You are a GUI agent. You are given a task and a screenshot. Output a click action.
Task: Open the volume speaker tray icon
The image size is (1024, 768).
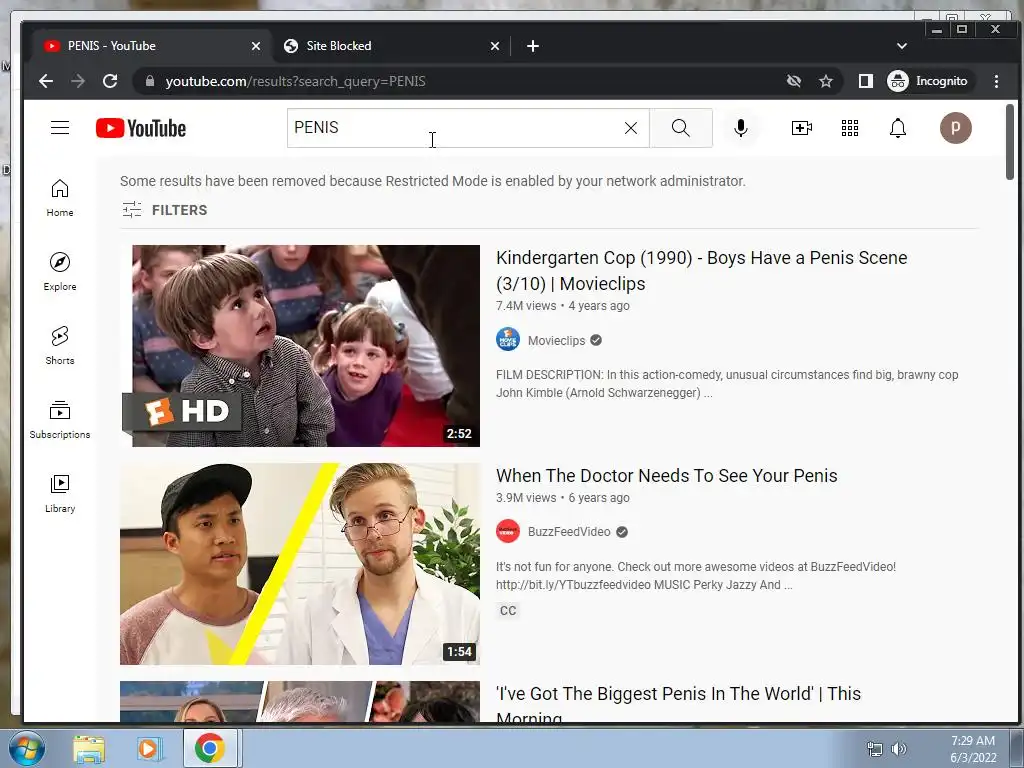coord(899,749)
